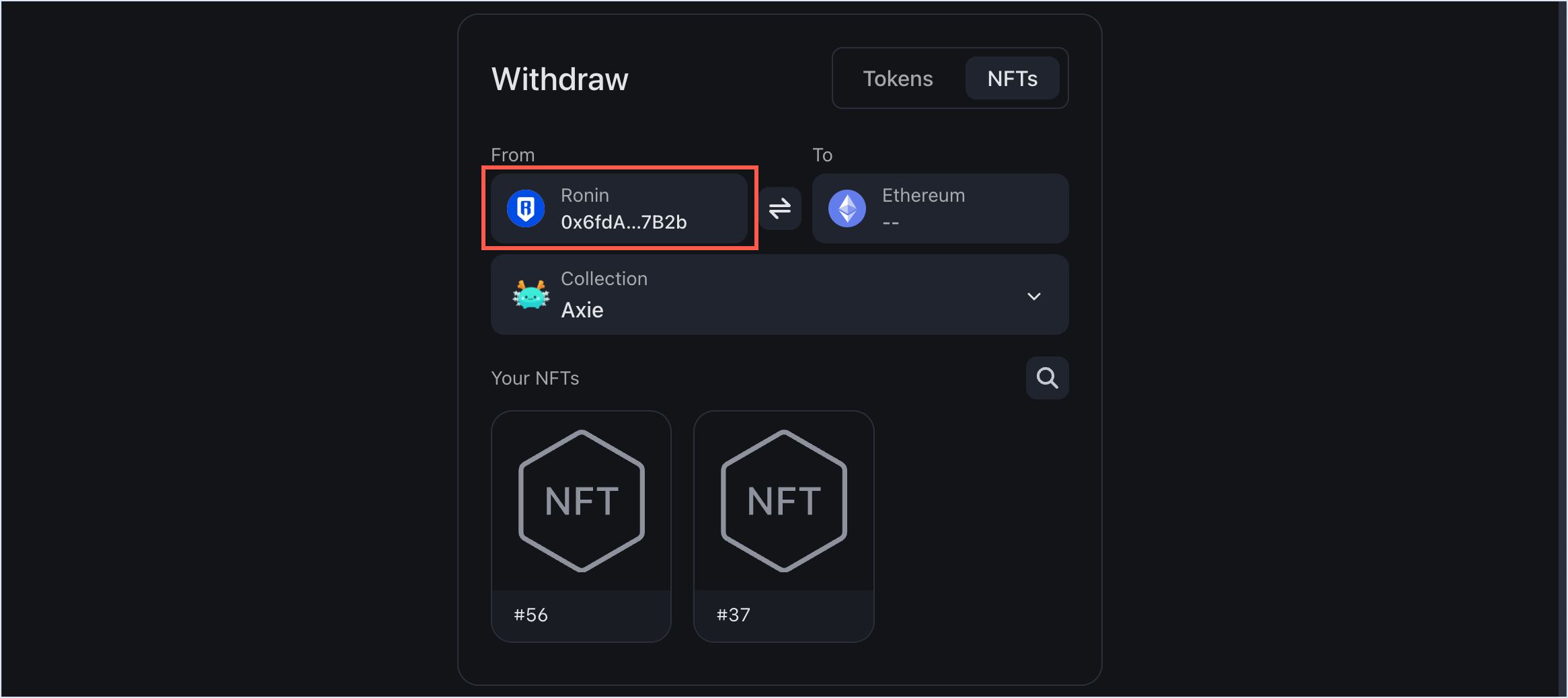Switch to the NFTs tab

pyautogui.click(x=1012, y=78)
